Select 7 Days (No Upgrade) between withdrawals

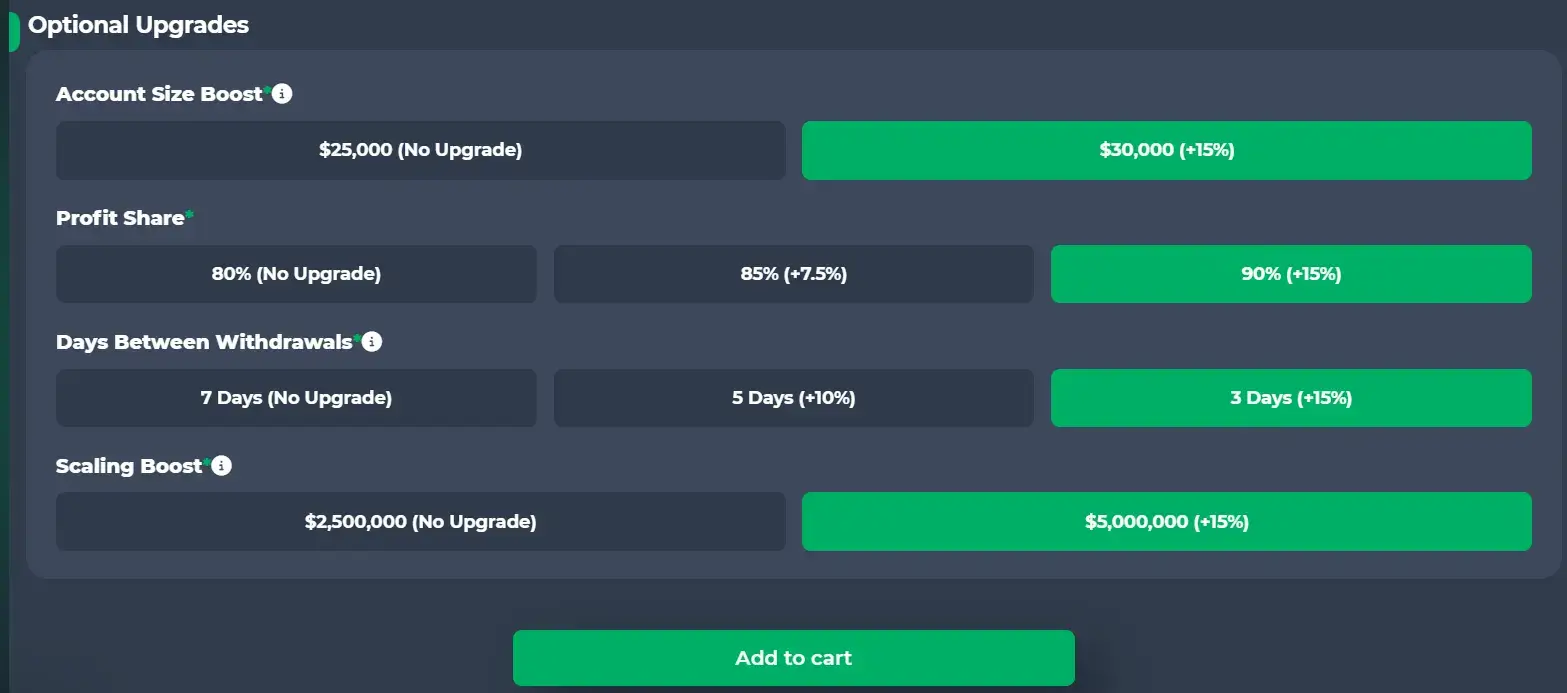[x=296, y=397]
